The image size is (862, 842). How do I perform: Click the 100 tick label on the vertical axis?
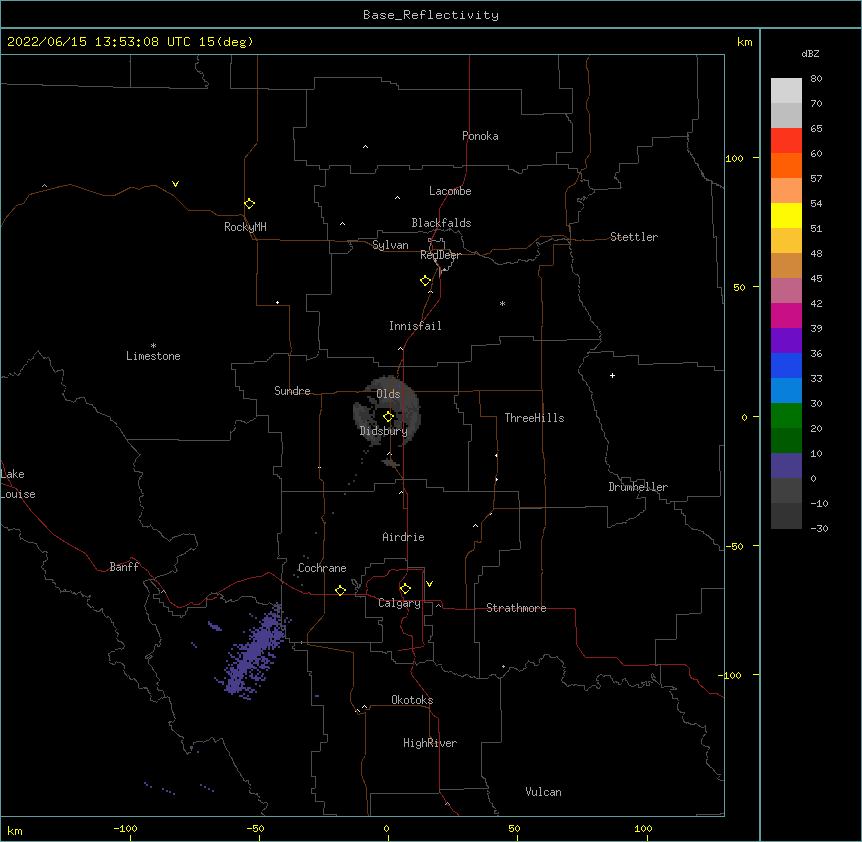734,158
